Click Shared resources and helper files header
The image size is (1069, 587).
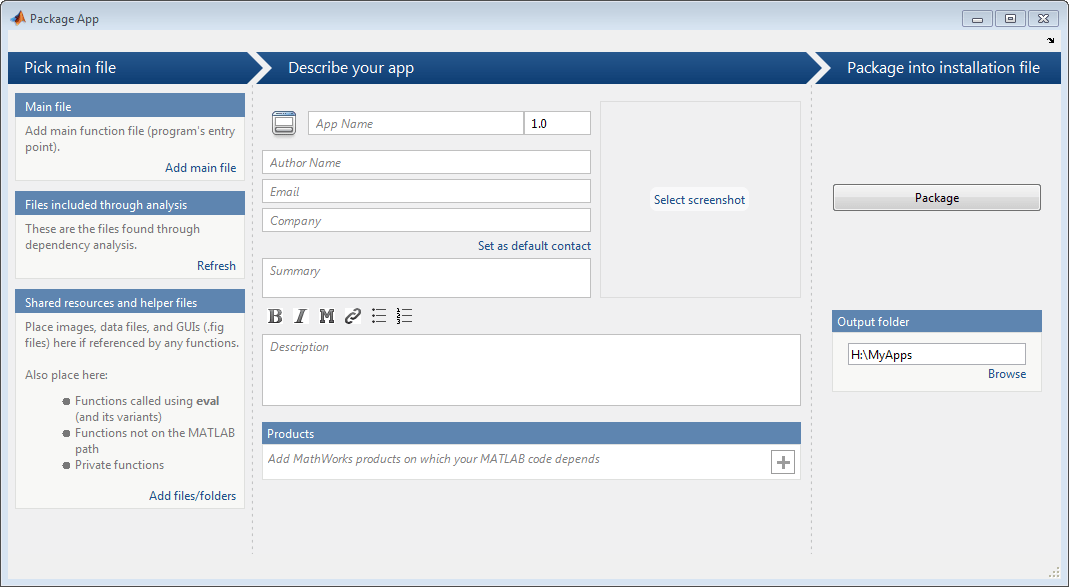[x=130, y=302]
